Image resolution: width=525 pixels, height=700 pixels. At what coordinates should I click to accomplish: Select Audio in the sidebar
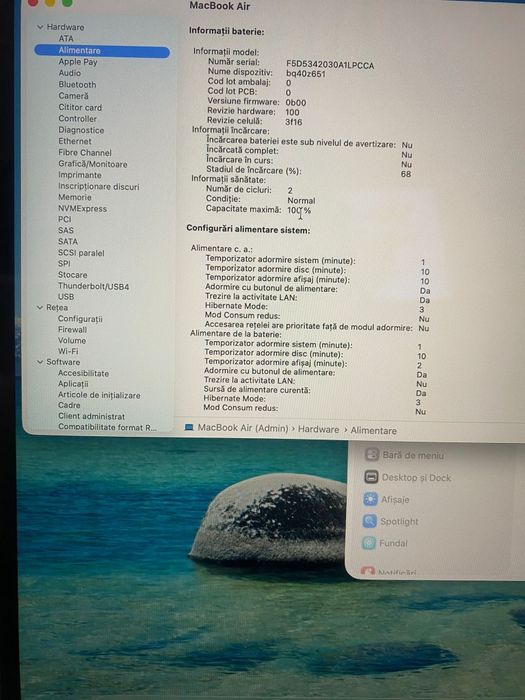[x=70, y=73]
